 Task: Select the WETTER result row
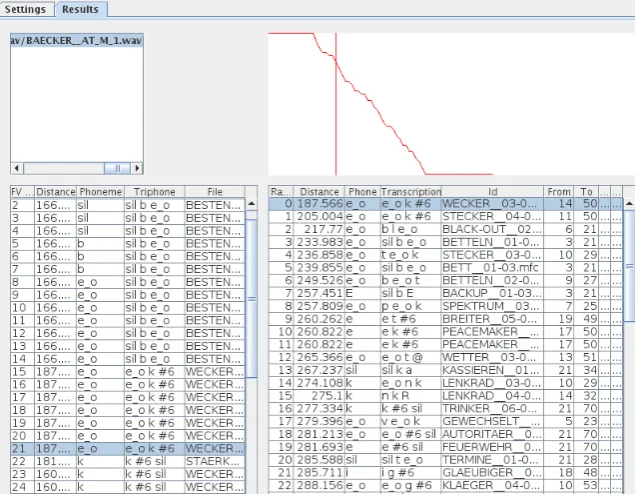pyautogui.click(x=446, y=357)
